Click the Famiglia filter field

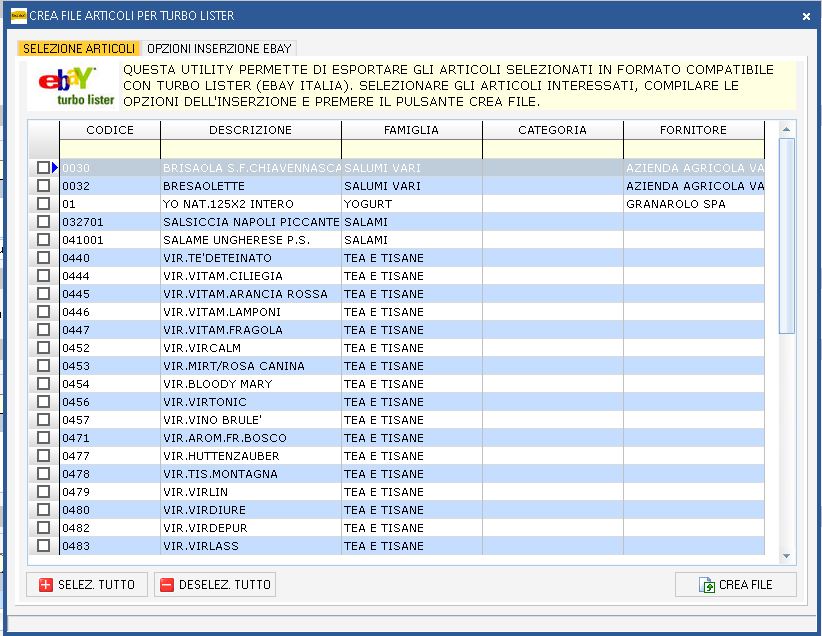tap(412, 149)
